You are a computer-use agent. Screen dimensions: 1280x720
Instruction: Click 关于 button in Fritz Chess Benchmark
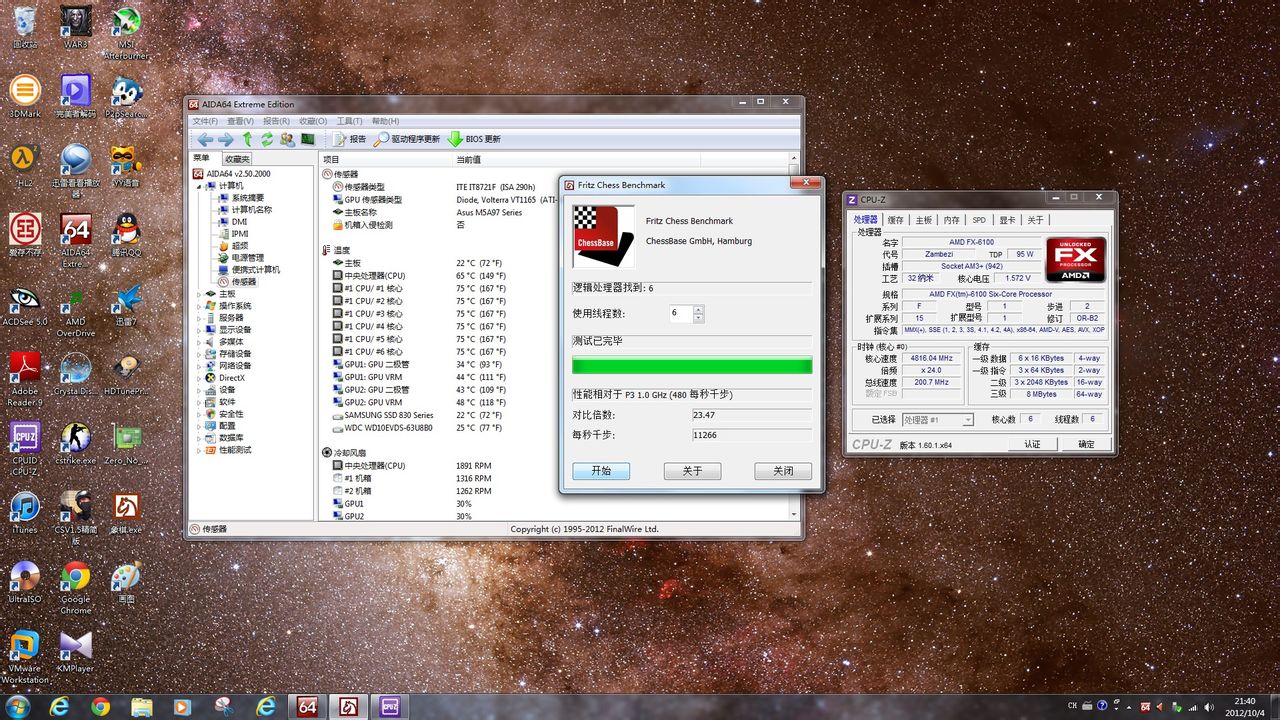click(692, 471)
